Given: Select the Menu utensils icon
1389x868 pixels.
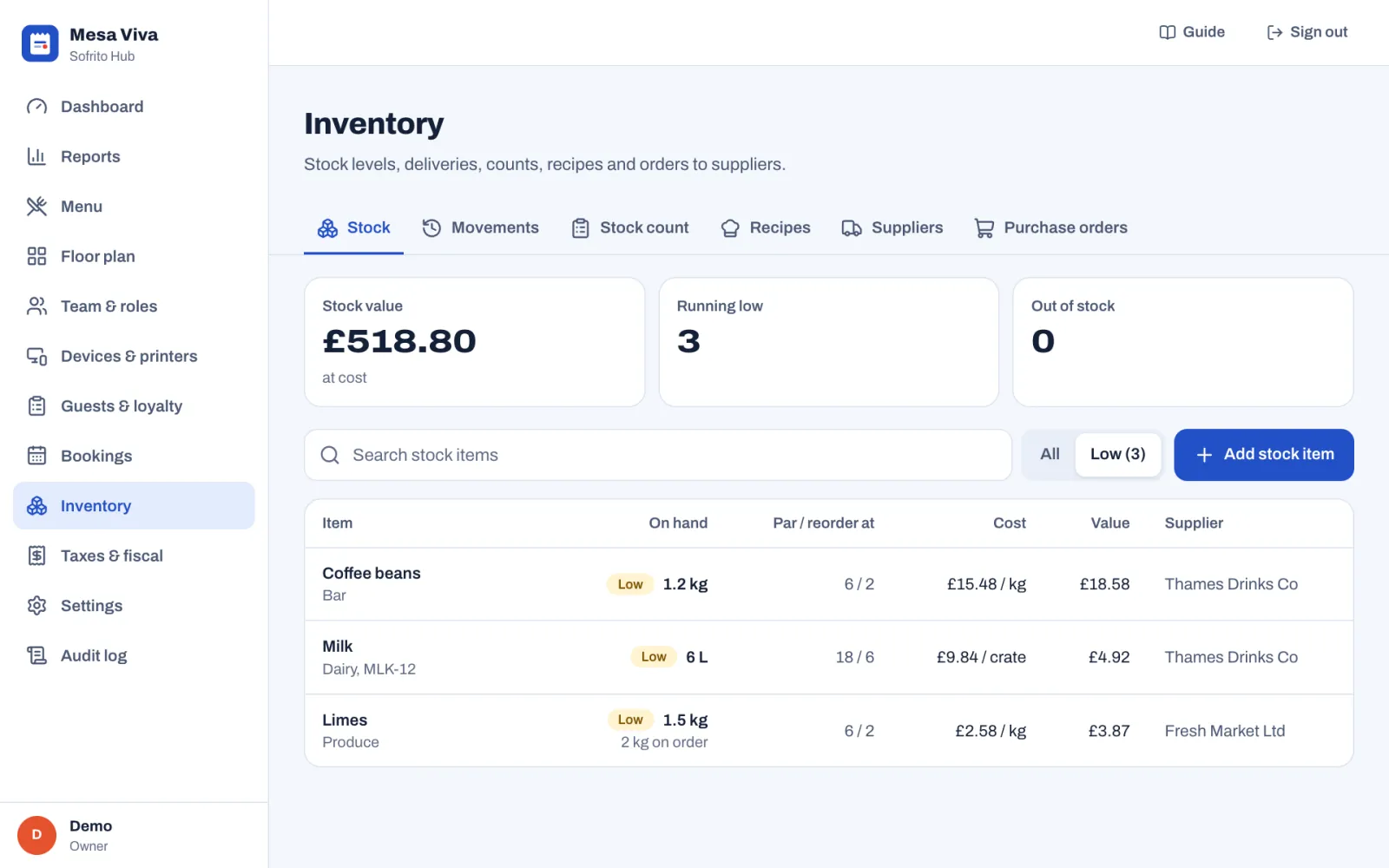Looking at the screenshot, I should [x=36, y=207].
